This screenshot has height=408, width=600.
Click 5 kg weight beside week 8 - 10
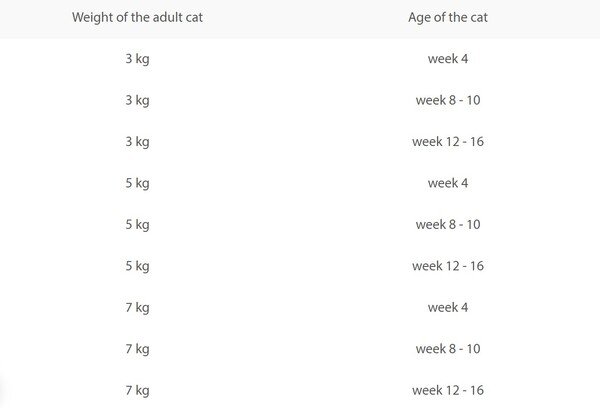136,224
